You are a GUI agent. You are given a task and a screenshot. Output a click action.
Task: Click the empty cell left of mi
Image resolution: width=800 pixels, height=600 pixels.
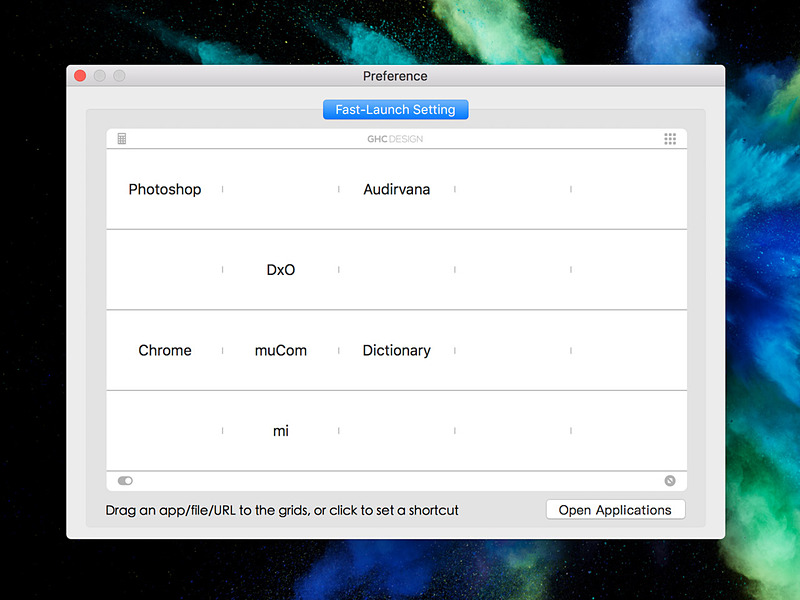click(x=165, y=431)
